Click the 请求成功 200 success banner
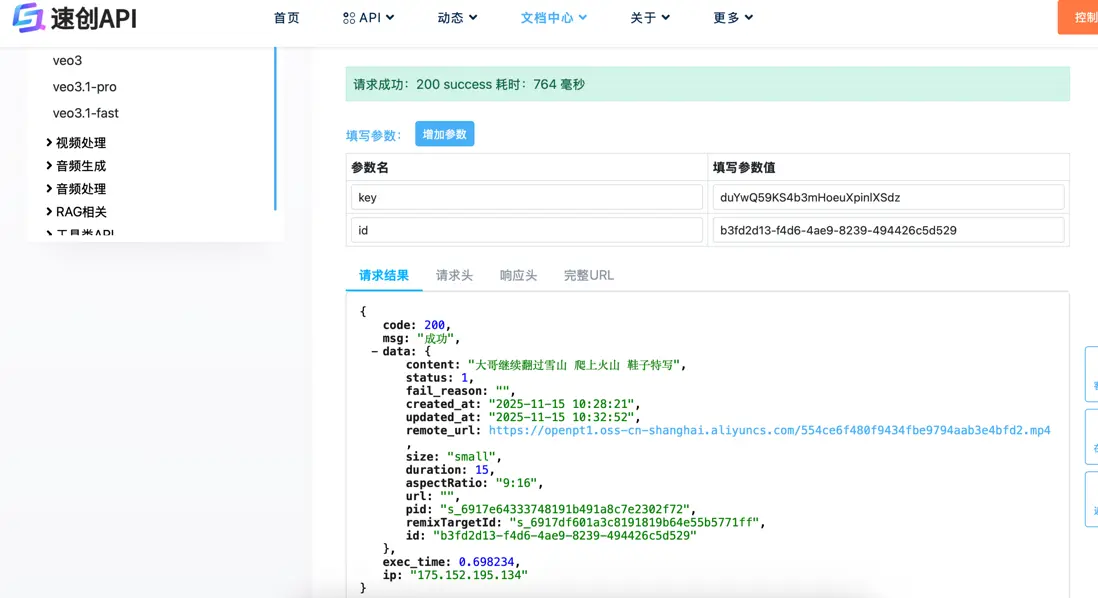The image size is (1098, 598). point(707,84)
